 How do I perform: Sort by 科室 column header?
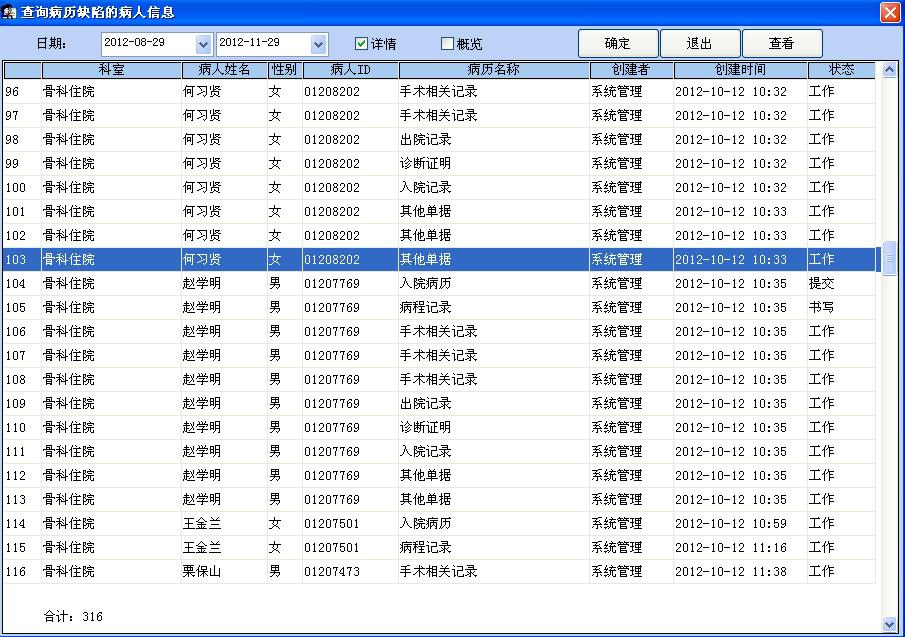[x=111, y=70]
